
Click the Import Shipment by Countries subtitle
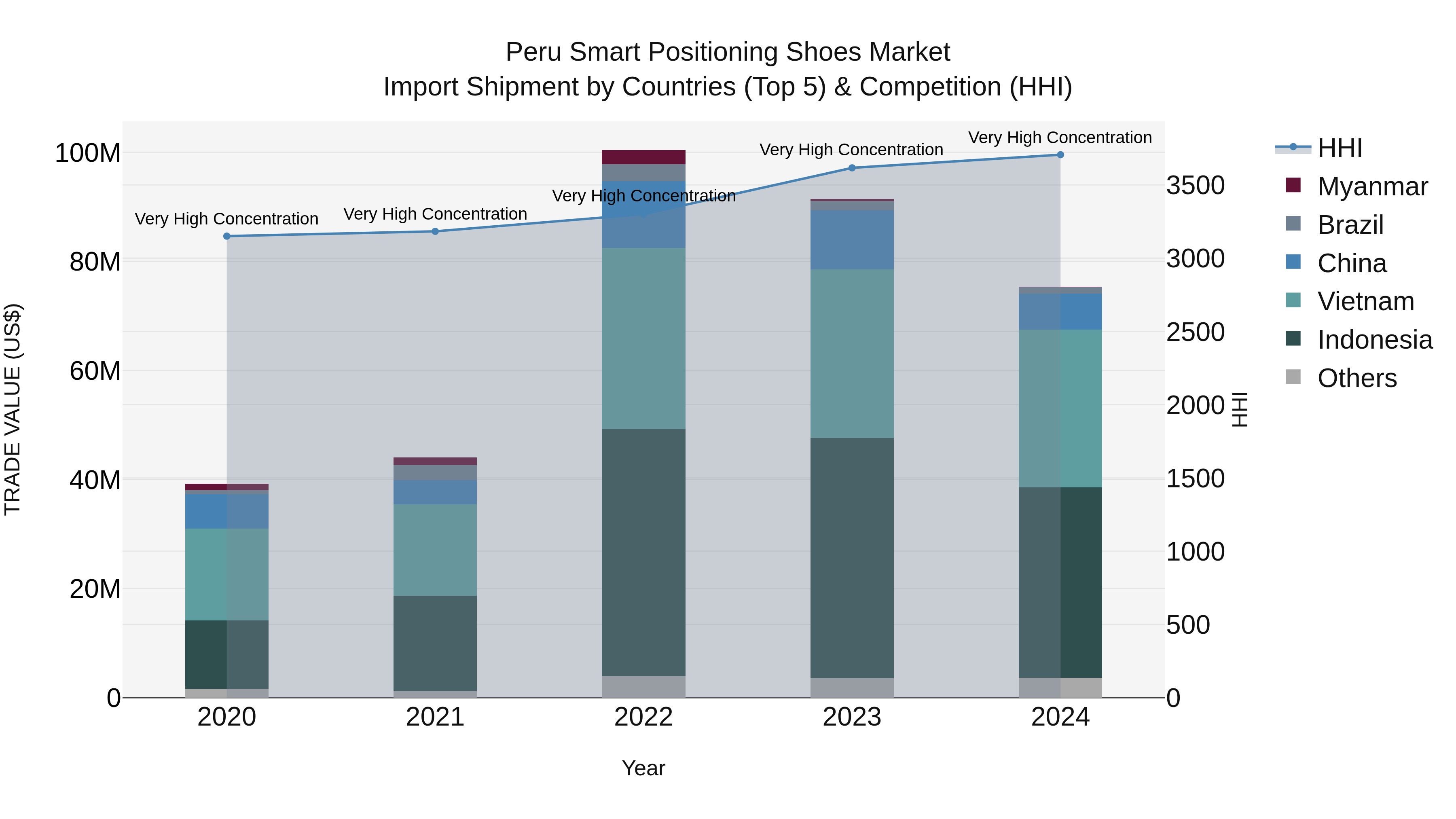728,87
